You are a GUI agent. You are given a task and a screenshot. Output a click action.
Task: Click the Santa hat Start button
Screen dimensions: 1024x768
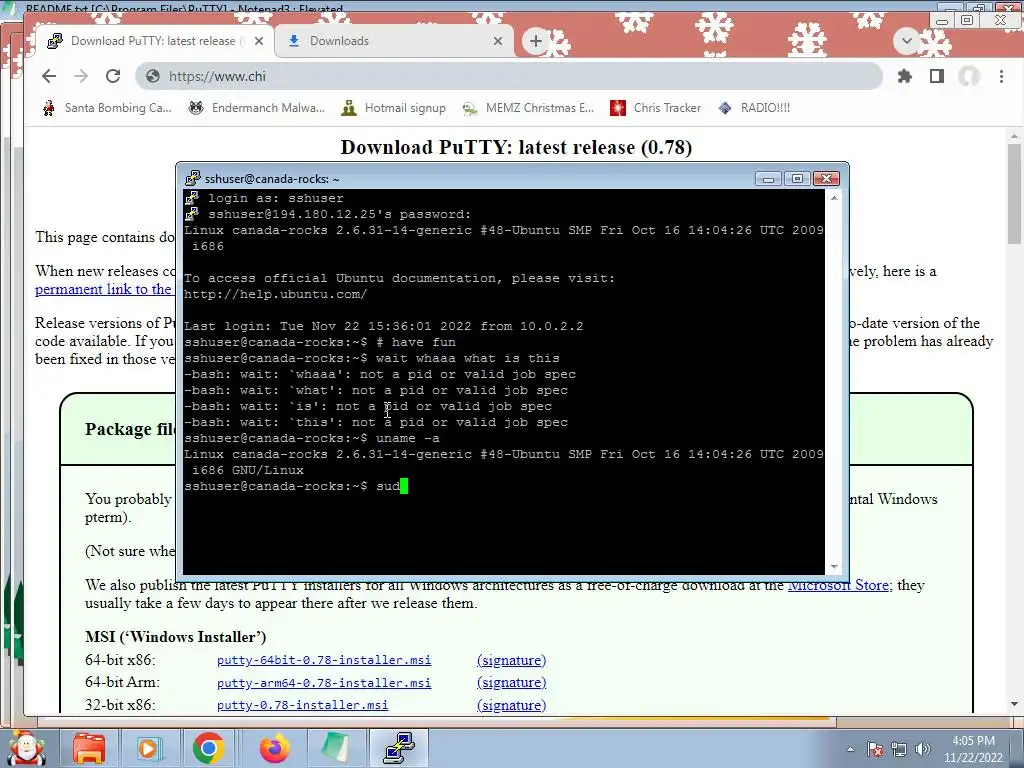26,748
